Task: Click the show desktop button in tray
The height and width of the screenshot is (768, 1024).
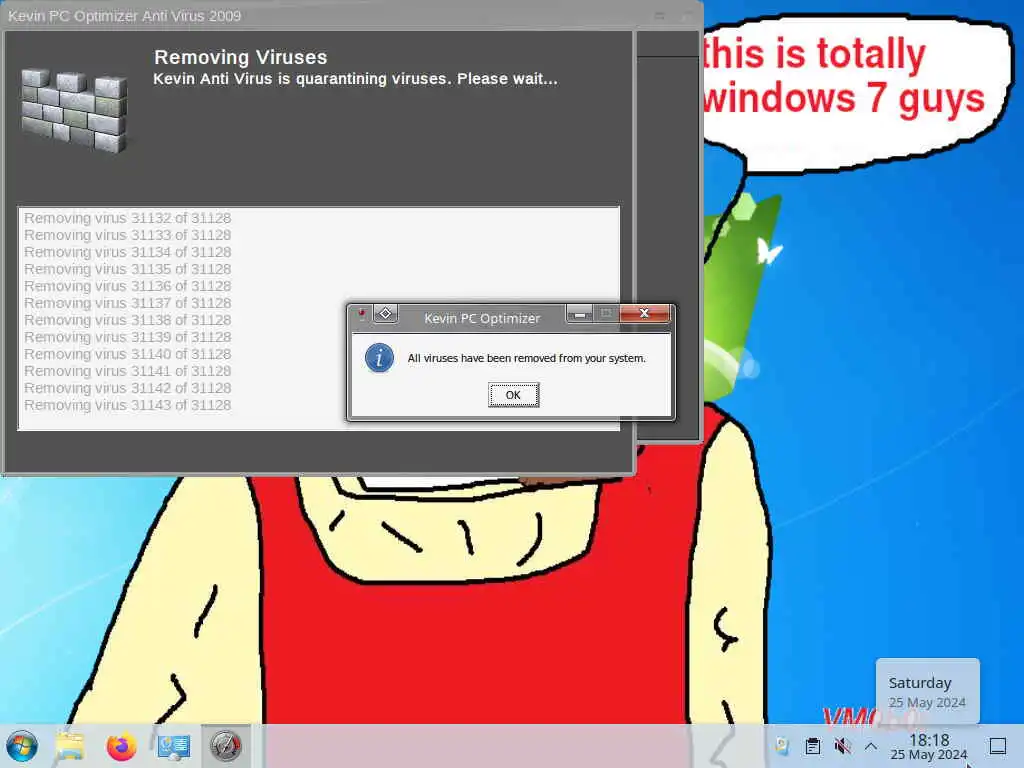Action: point(997,746)
